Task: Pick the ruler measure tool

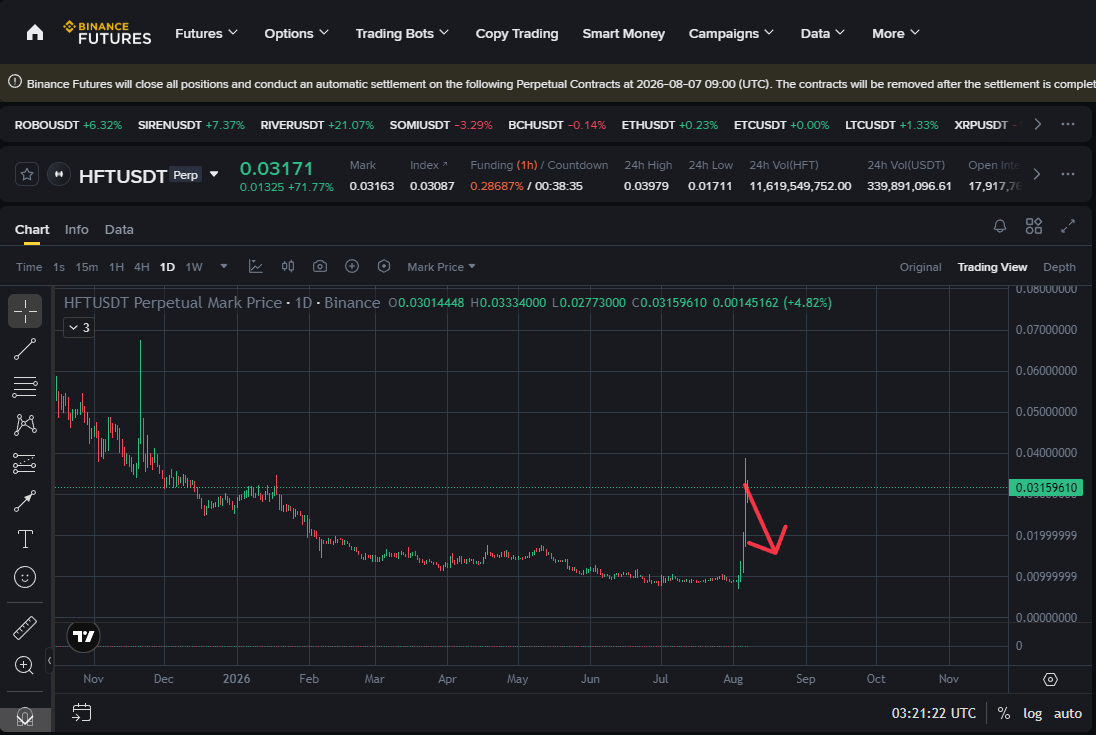Action: pos(25,627)
